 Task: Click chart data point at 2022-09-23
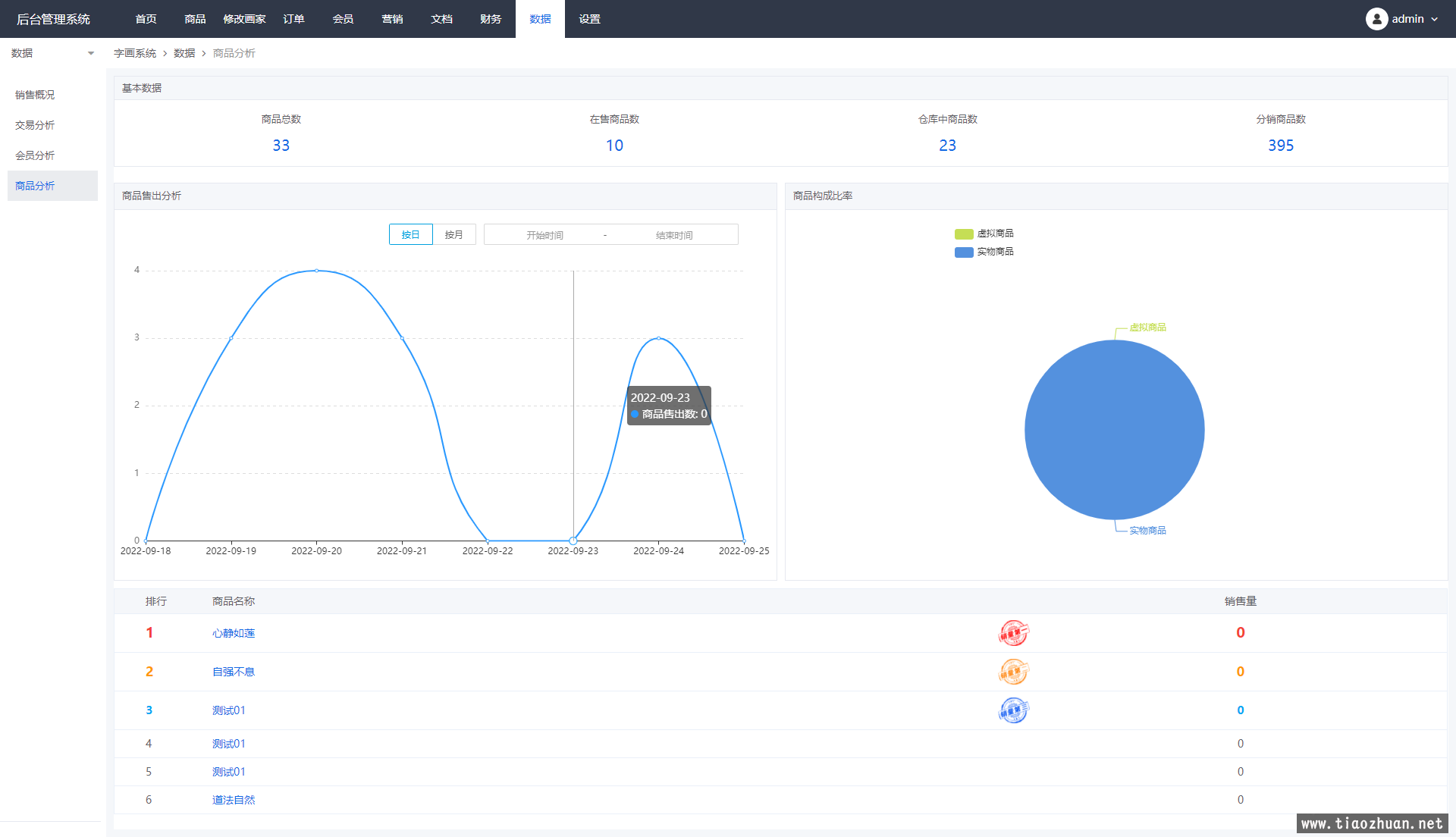(x=573, y=541)
